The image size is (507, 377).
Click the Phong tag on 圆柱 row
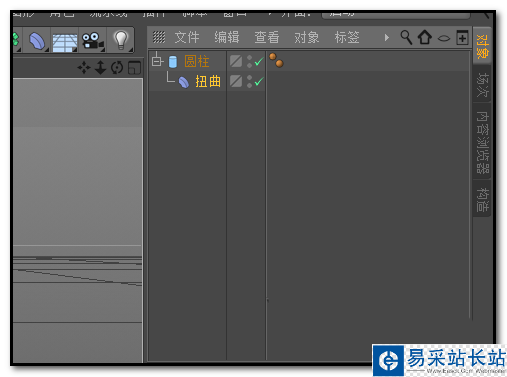(276, 60)
